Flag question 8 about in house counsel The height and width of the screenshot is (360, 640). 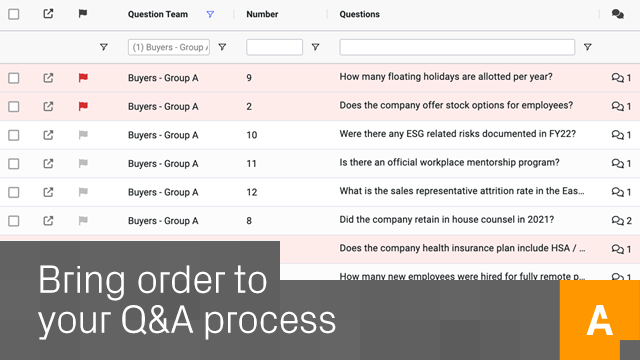83,220
